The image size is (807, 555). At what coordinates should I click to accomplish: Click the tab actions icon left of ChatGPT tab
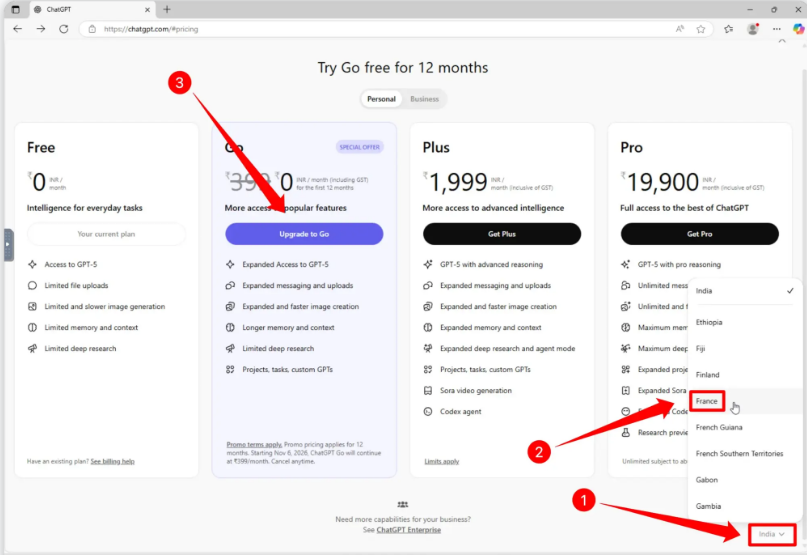[x=15, y=9]
